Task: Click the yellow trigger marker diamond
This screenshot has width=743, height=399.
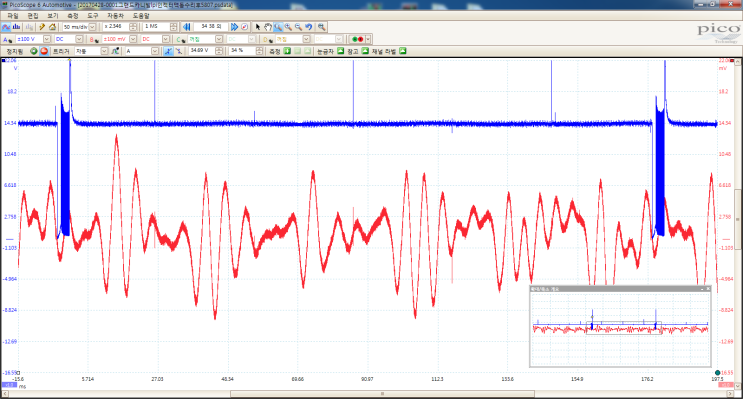Action: click(70, 61)
